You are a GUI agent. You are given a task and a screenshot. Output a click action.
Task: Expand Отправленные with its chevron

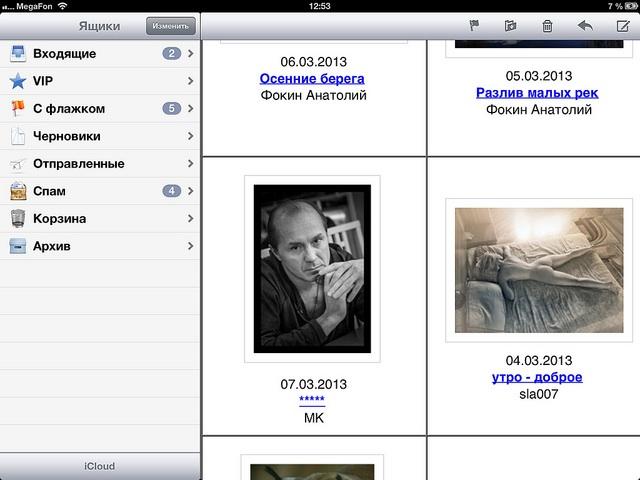(x=191, y=163)
